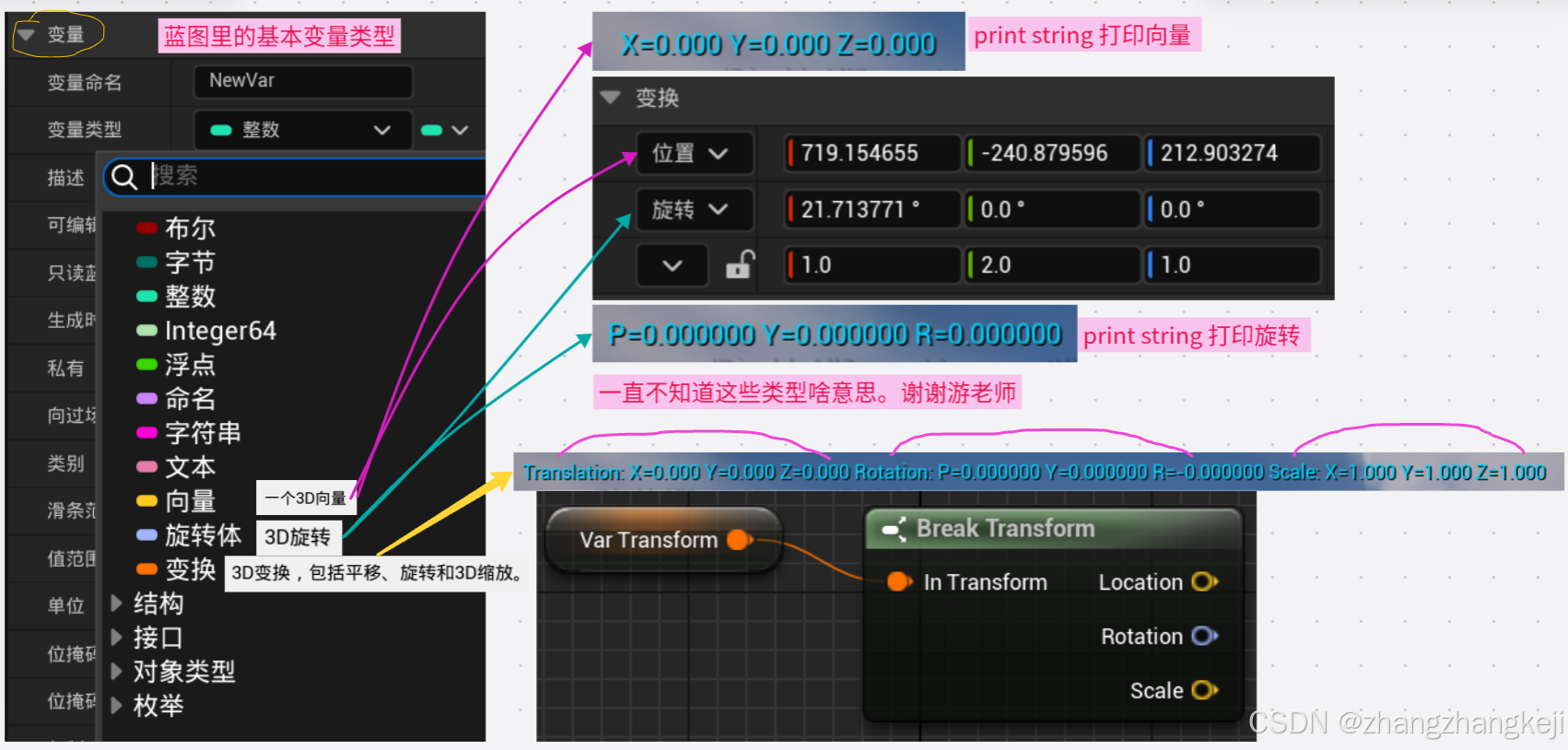
Task: Edit rotation X value 21.713771
Action: coord(872,209)
